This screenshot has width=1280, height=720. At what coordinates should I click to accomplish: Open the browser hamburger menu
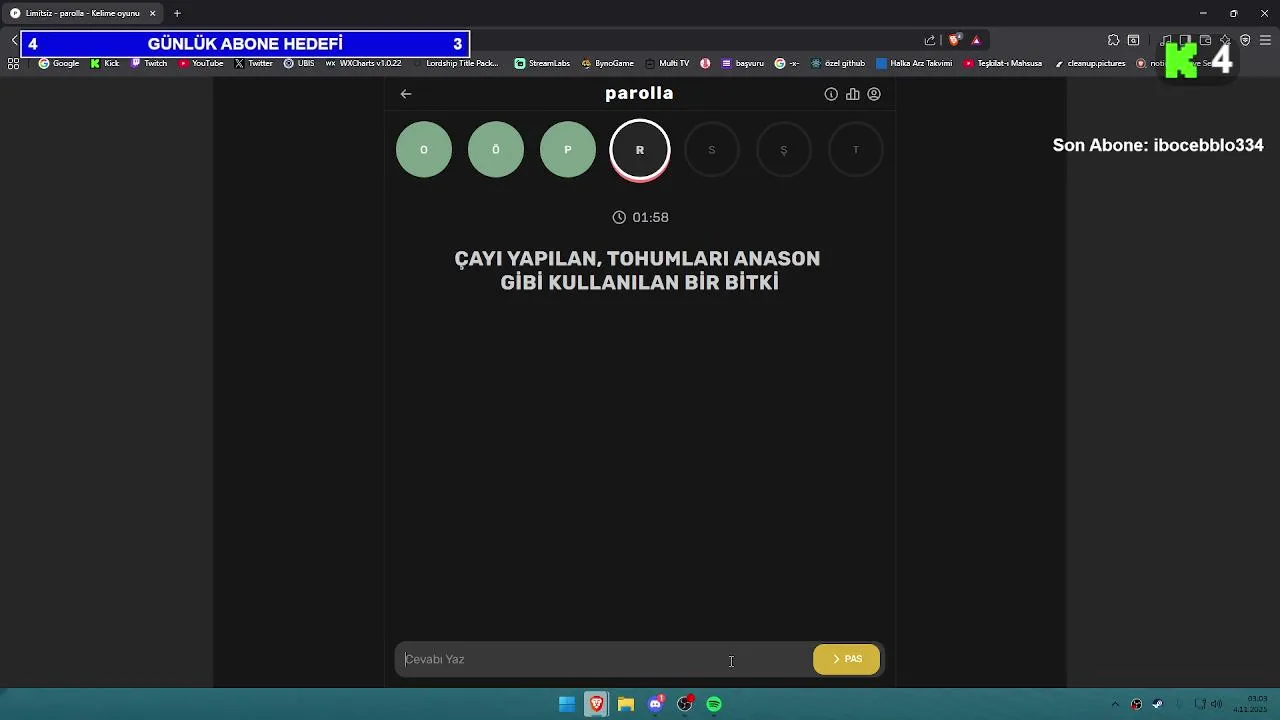click(1265, 40)
